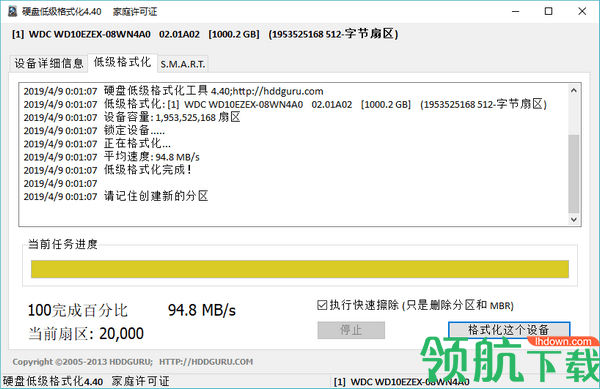This screenshot has width=600, height=389.
Task: Click the log line 平均速度: 94.8 MB/s
Action: (111, 157)
